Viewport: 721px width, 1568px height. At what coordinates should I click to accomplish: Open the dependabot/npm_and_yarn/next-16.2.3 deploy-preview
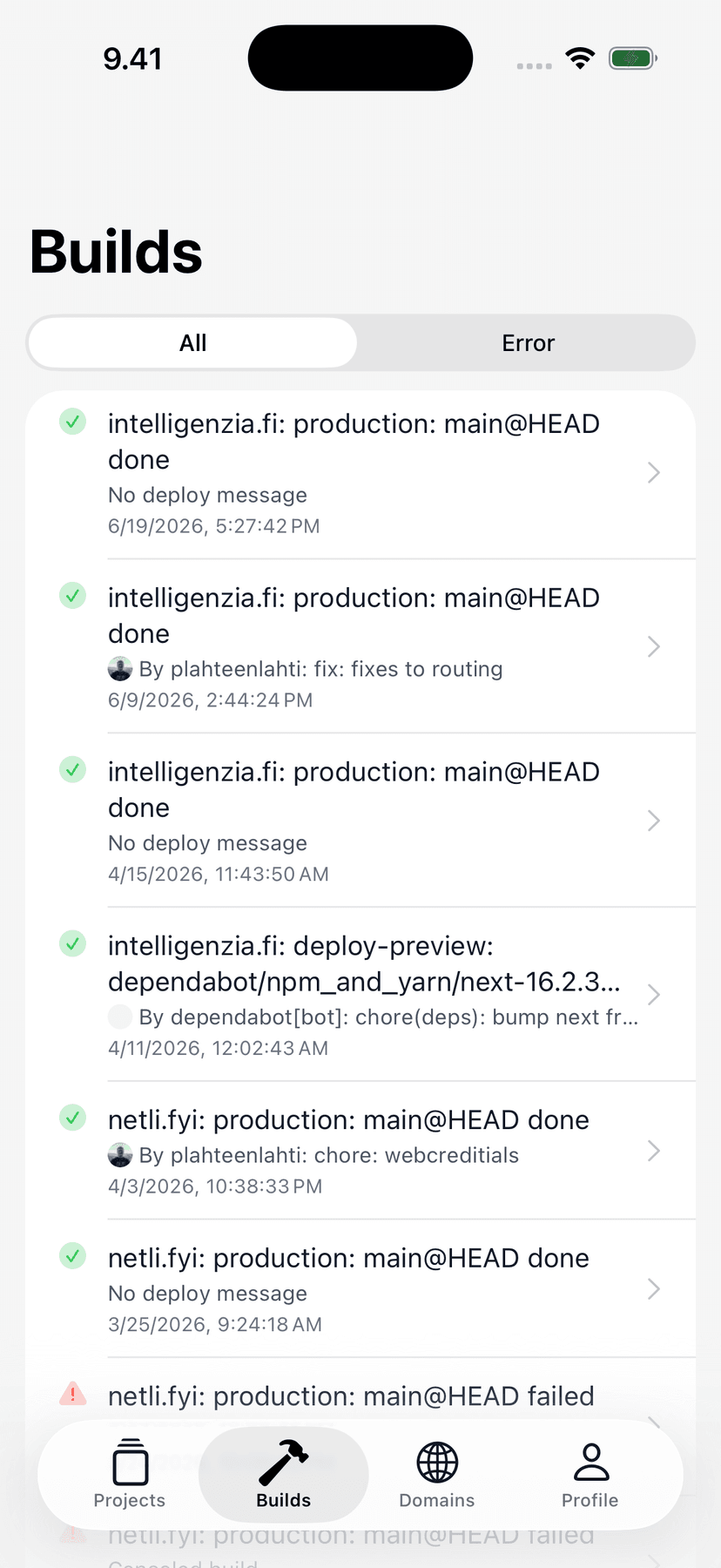[360, 995]
